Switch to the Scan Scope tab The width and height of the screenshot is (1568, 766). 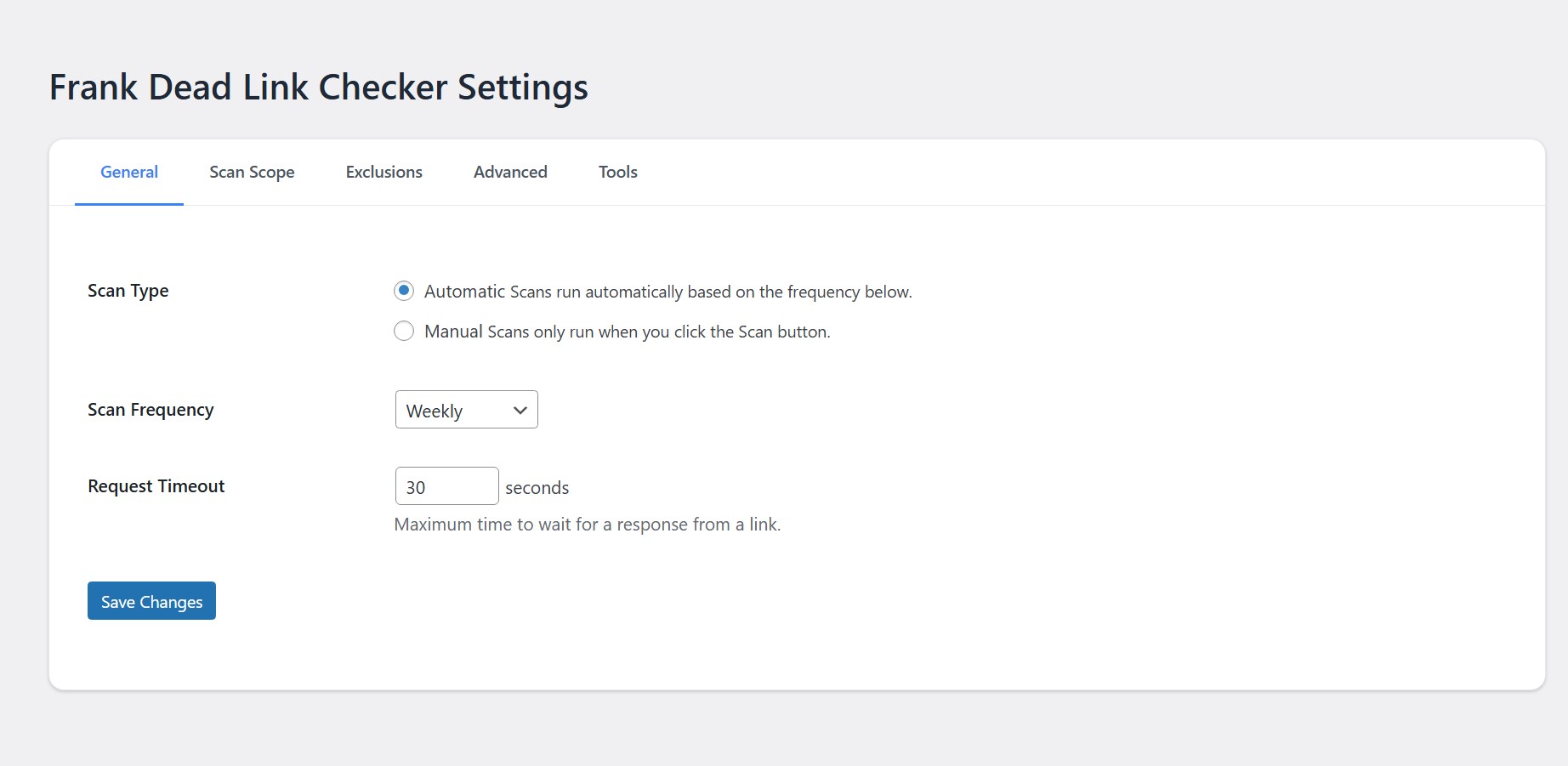click(x=252, y=172)
